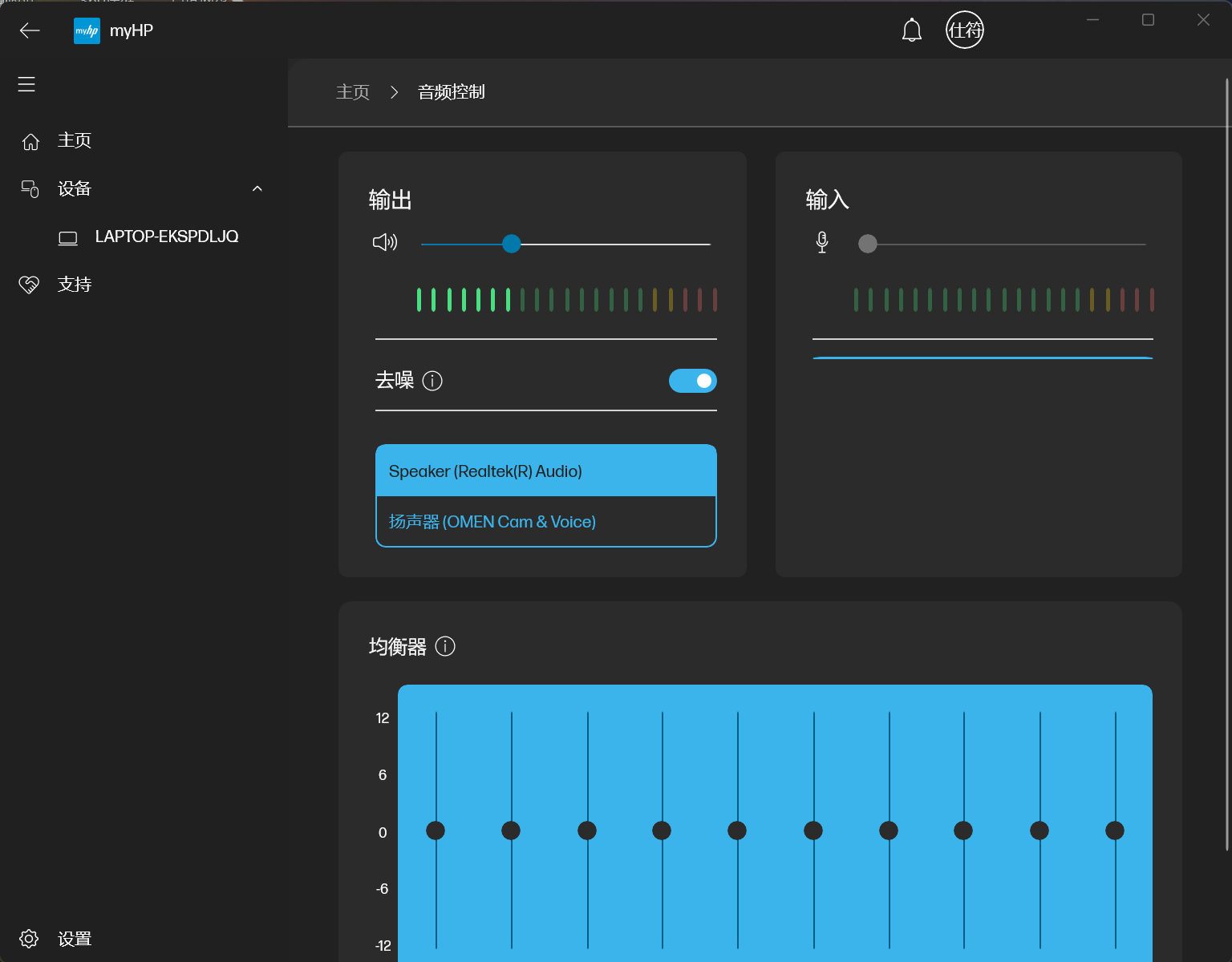
Task: Click the vertical scrollbar on right edge
Action: coord(1227,463)
